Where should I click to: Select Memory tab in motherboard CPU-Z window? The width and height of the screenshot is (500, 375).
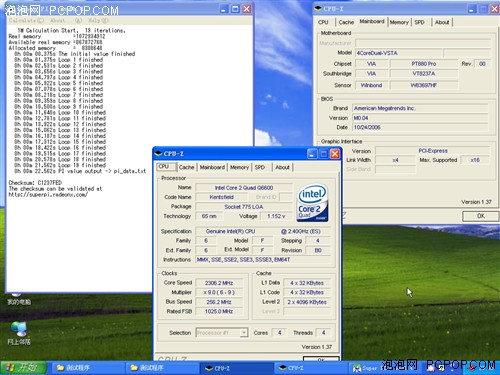(399, 22)
